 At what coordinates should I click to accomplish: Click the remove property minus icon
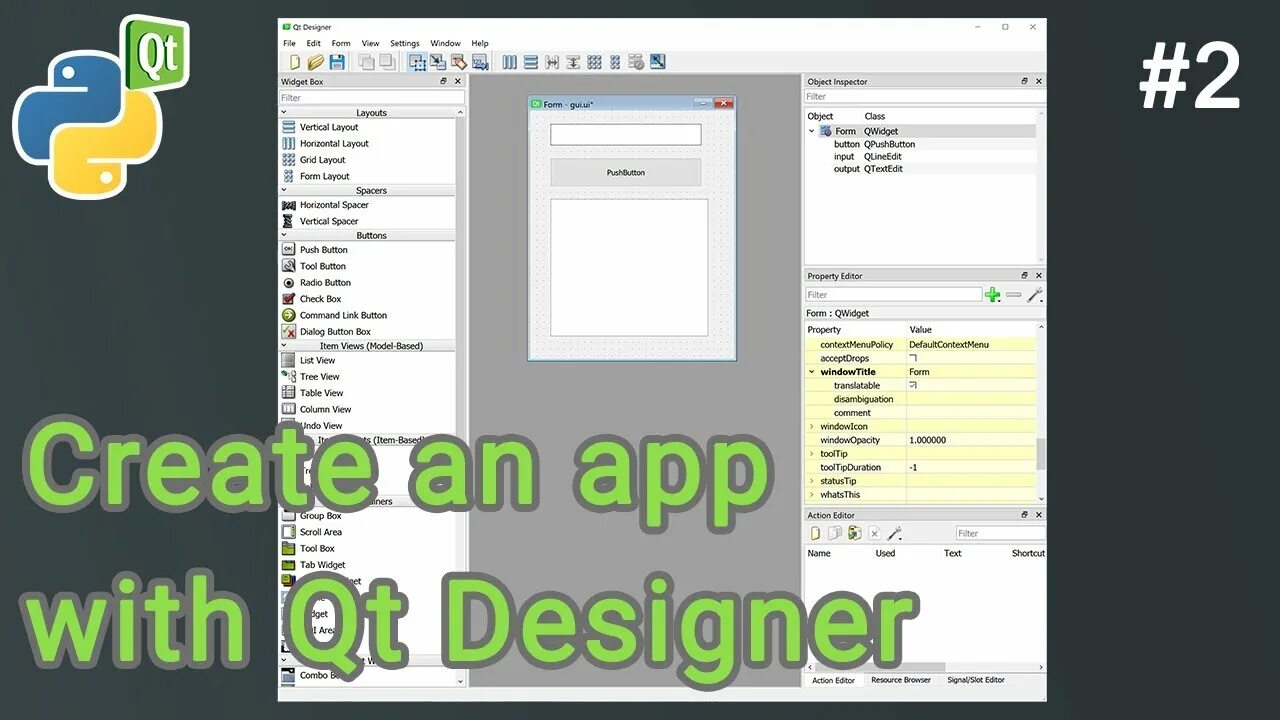[1014, 295]
